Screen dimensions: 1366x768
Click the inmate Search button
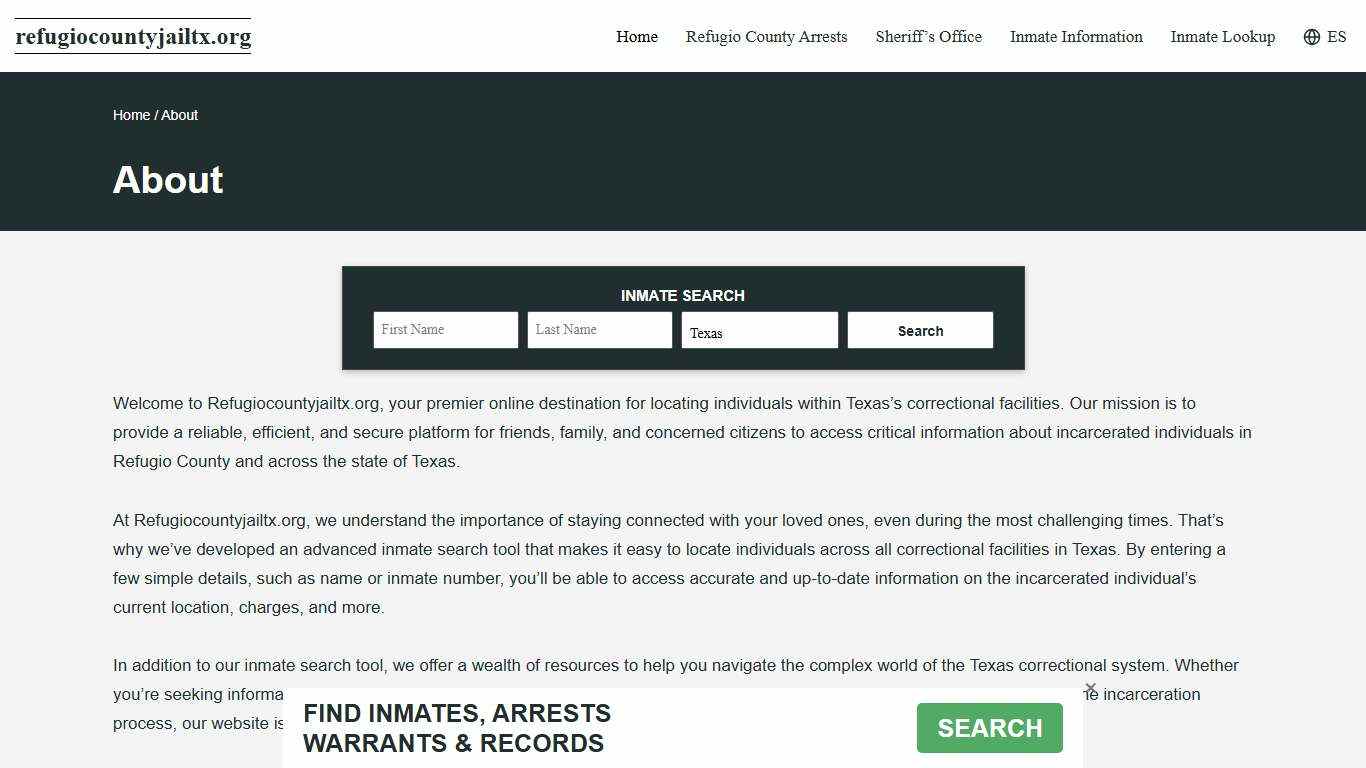point(920,330)
